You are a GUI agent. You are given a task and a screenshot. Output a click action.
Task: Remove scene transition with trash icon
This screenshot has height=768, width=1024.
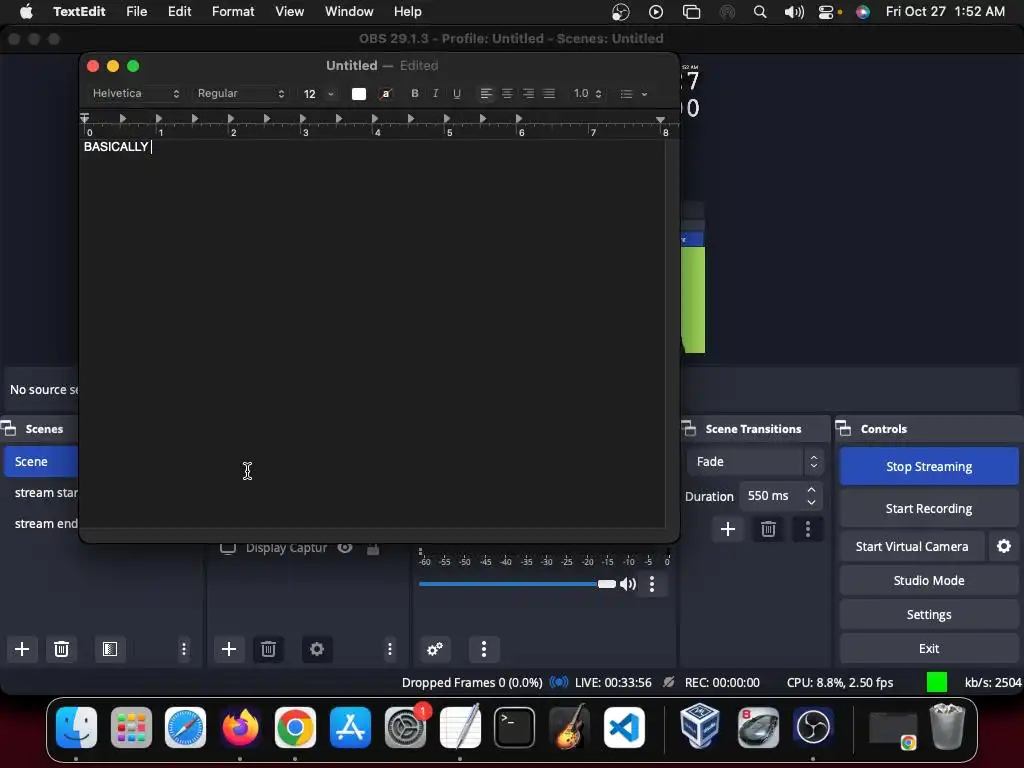coord(768,529)
